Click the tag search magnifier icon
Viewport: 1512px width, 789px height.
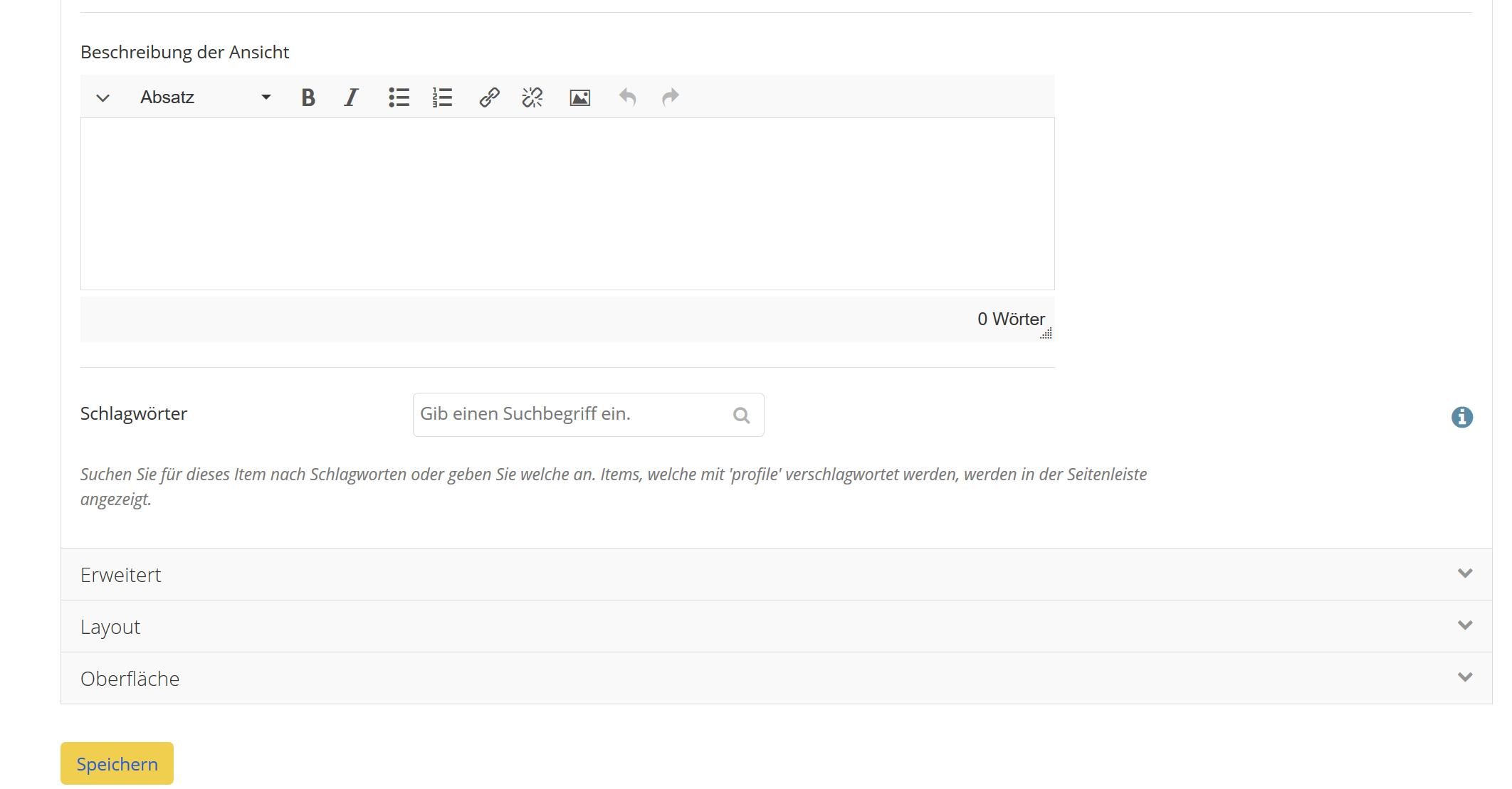[741, 415]
